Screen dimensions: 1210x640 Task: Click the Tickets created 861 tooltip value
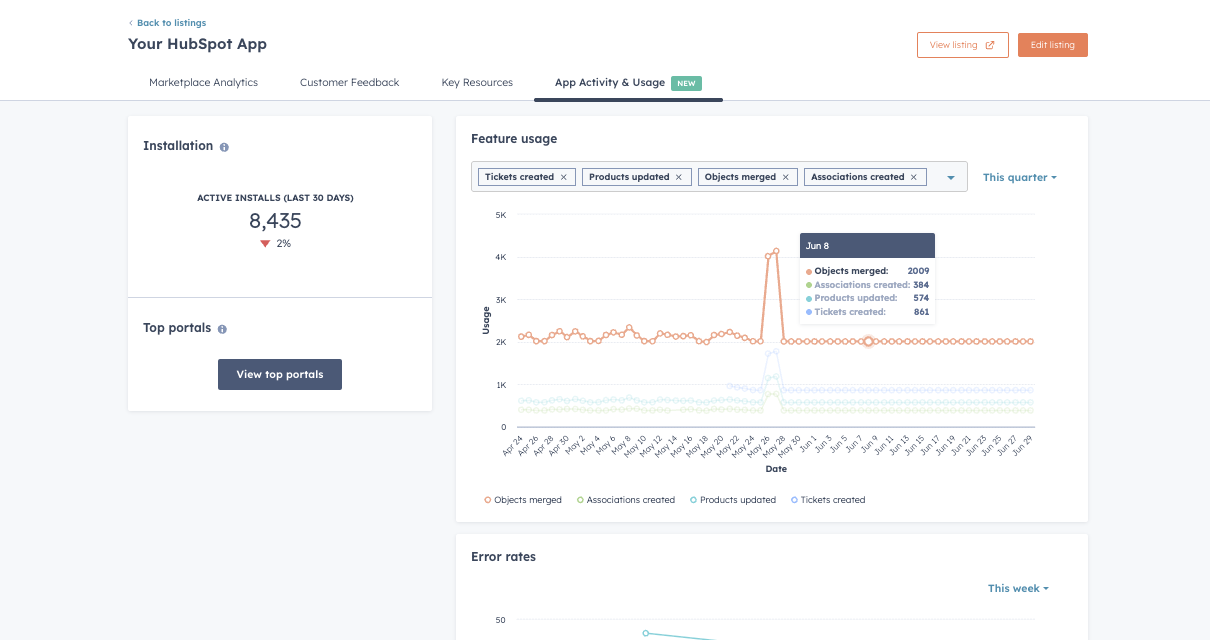coord(921,312)
